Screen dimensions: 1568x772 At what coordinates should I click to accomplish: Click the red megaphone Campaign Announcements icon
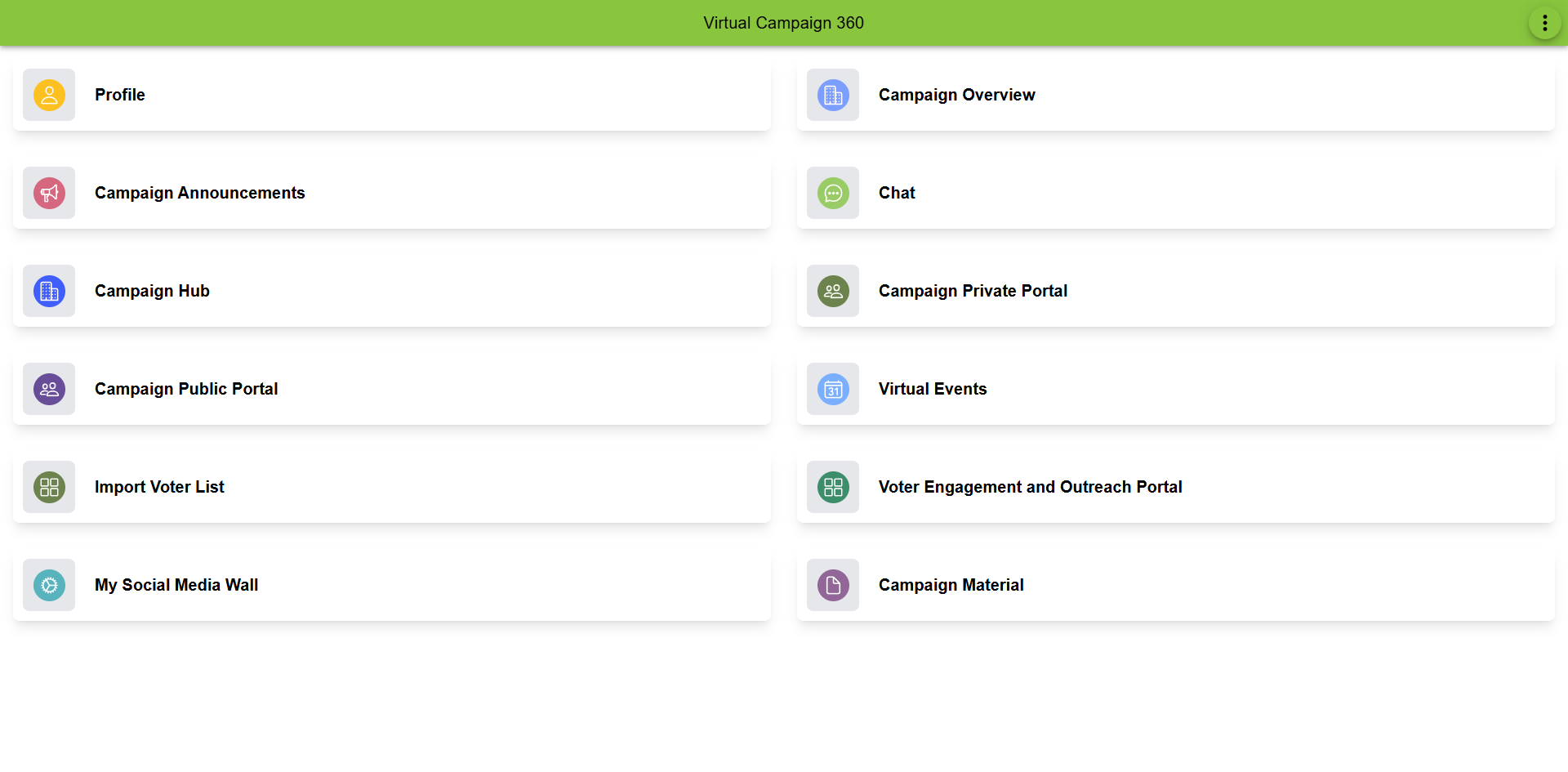49,193
